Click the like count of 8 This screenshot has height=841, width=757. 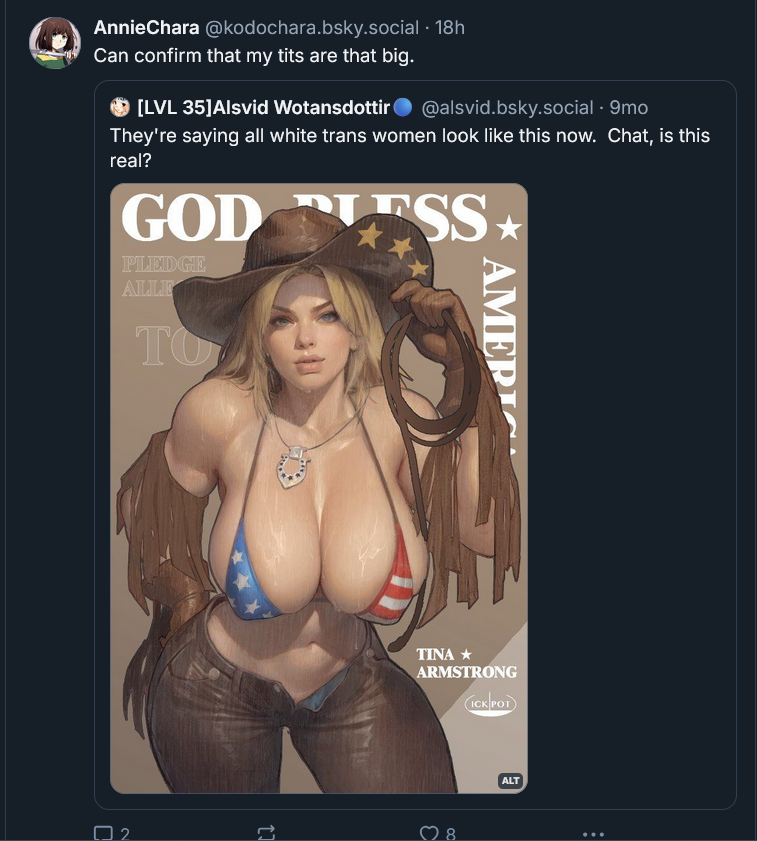click(x=451, y=833)
